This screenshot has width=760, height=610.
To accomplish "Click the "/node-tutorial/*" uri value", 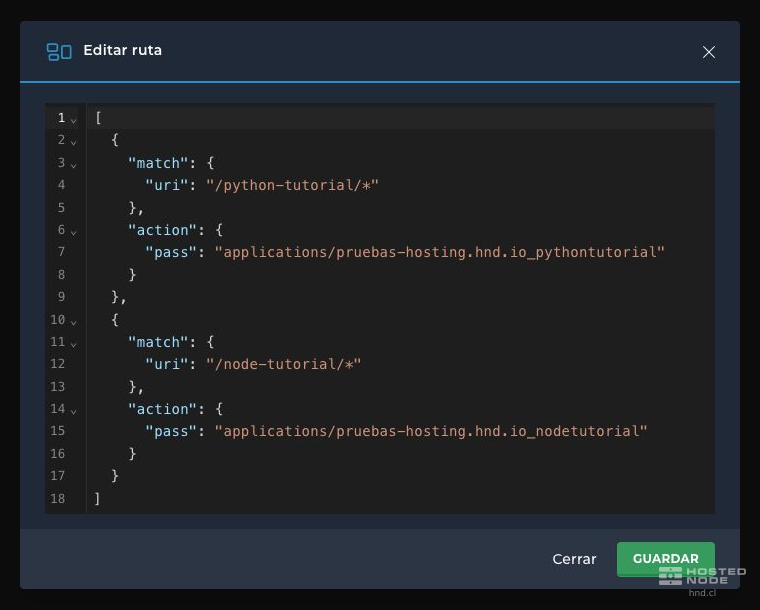I will (284, 364).
